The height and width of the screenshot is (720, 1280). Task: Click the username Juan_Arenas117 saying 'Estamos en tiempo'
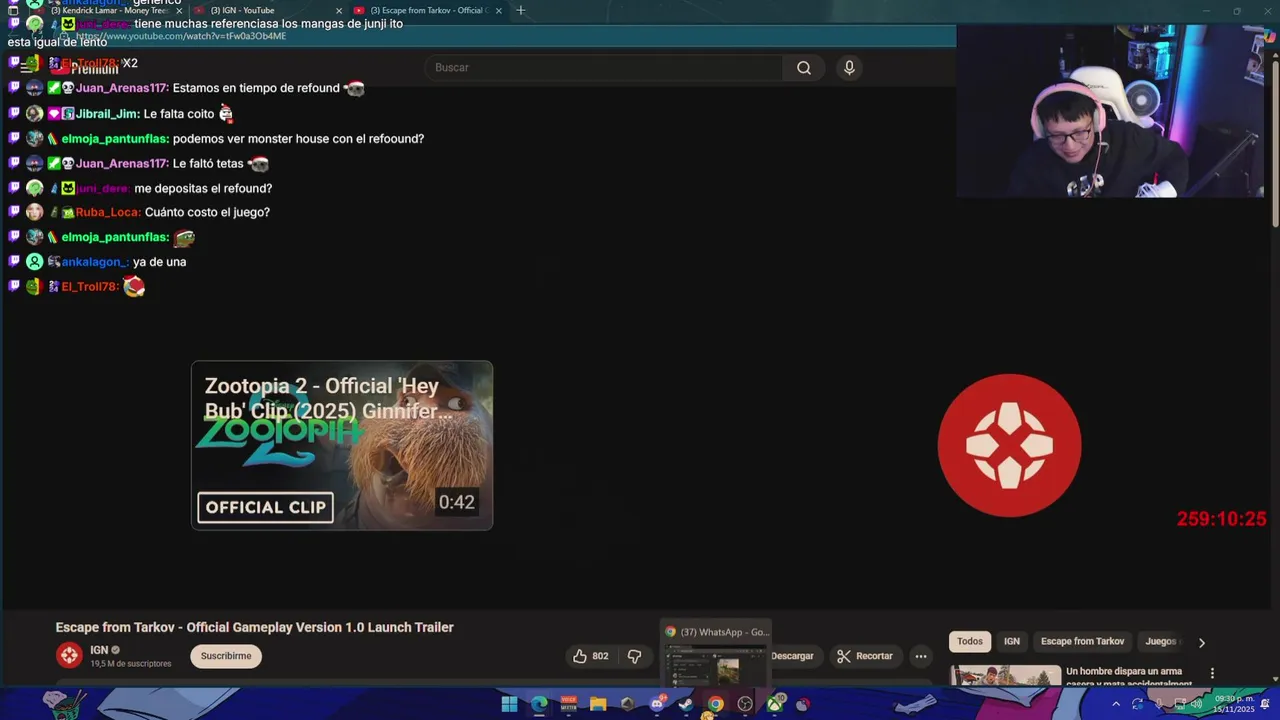[122, 88]
